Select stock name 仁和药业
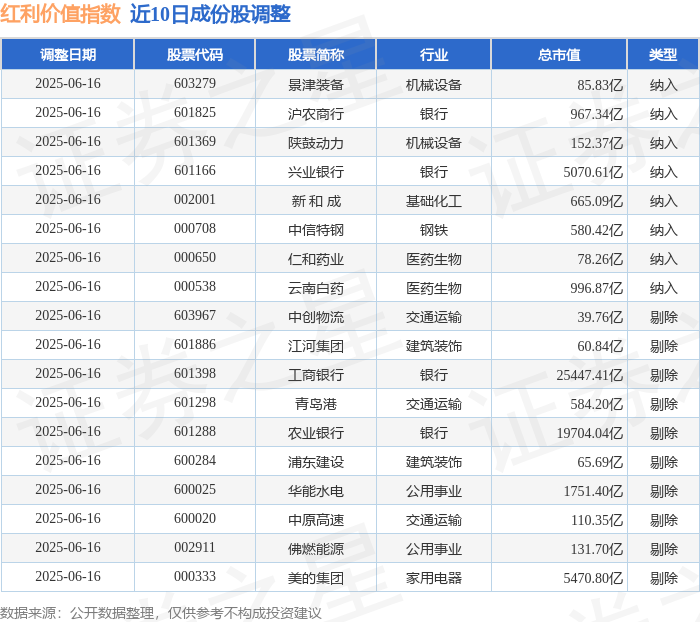Screen dimensions: 700x622 click(316, 259)
